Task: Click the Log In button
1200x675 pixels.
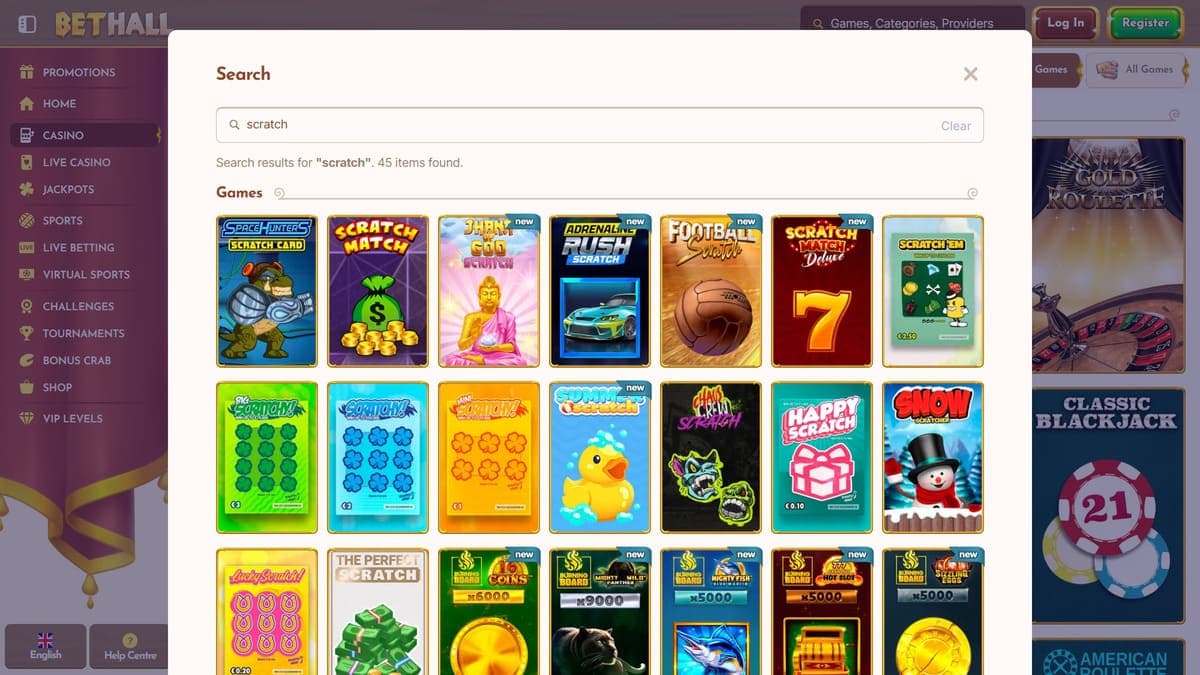Action: click(x=1065, y=23)
